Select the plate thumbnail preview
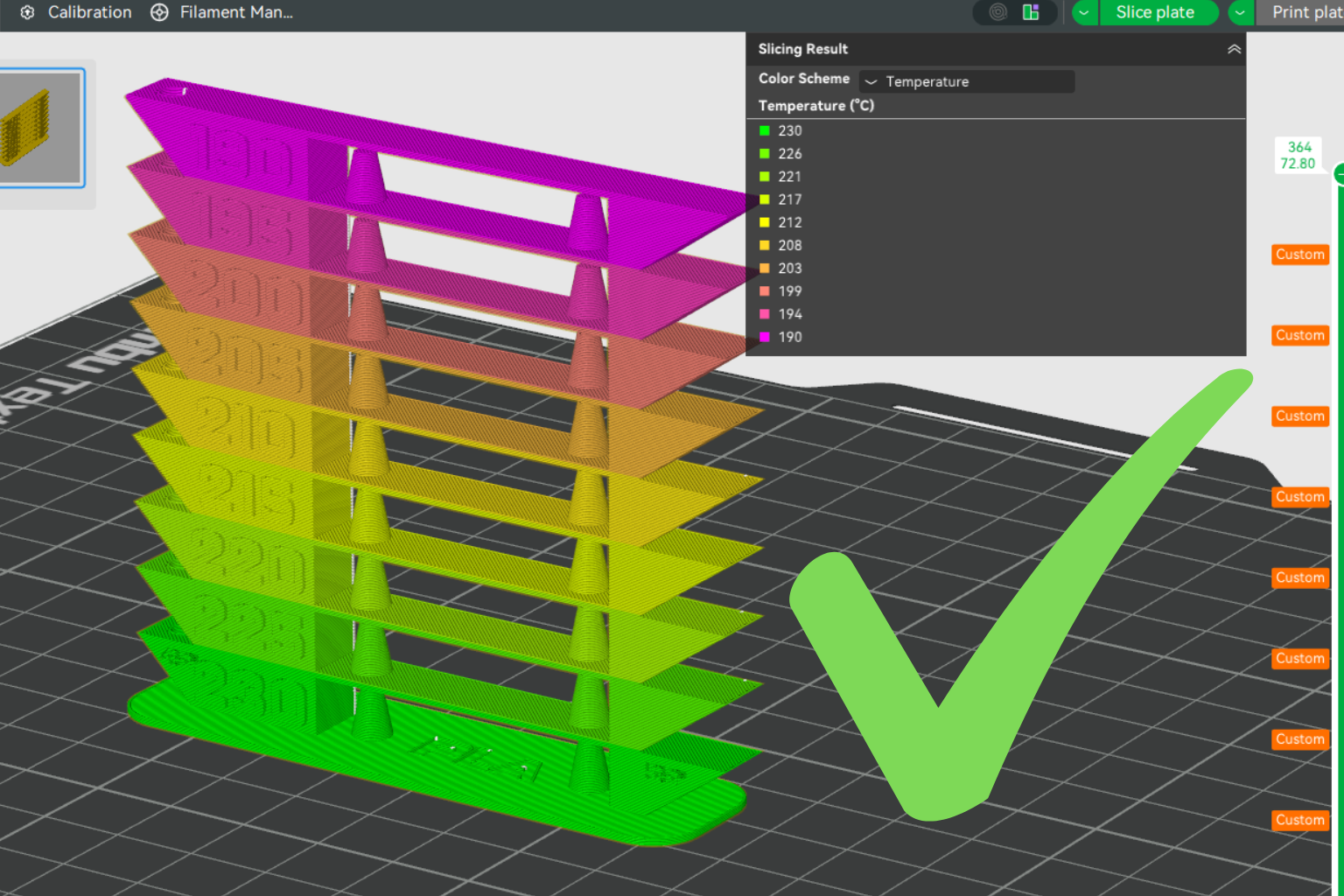The width and height of the screenshot is (1344, 896). [40, 128]
